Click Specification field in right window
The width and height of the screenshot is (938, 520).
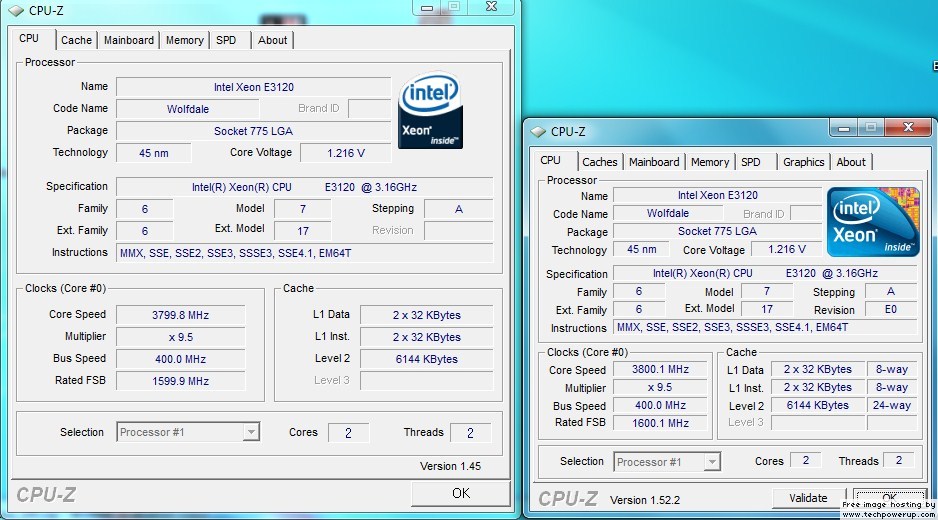pos(765,273)
